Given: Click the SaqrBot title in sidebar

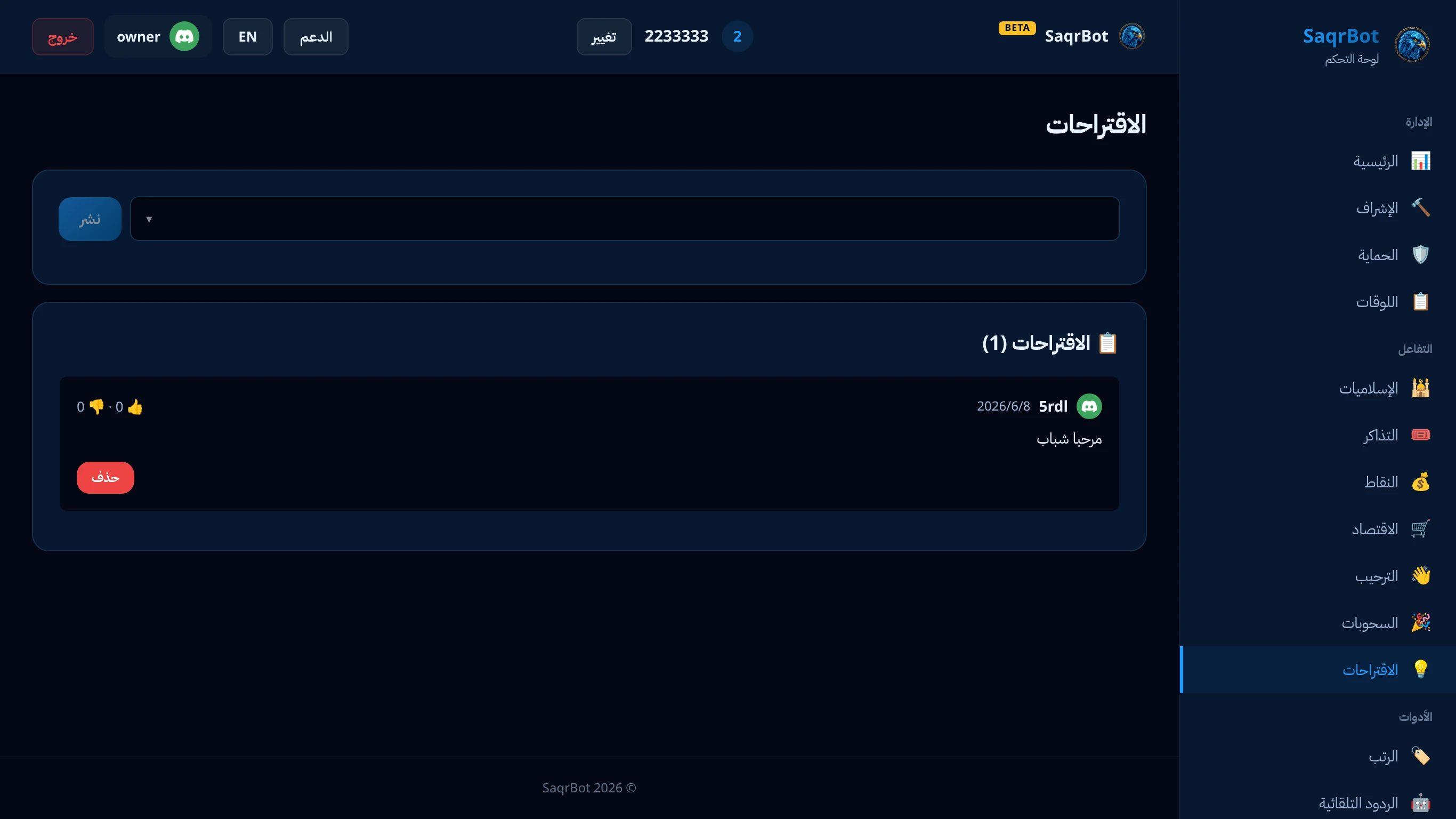Looking at the screenshot, I should 1341,36.
